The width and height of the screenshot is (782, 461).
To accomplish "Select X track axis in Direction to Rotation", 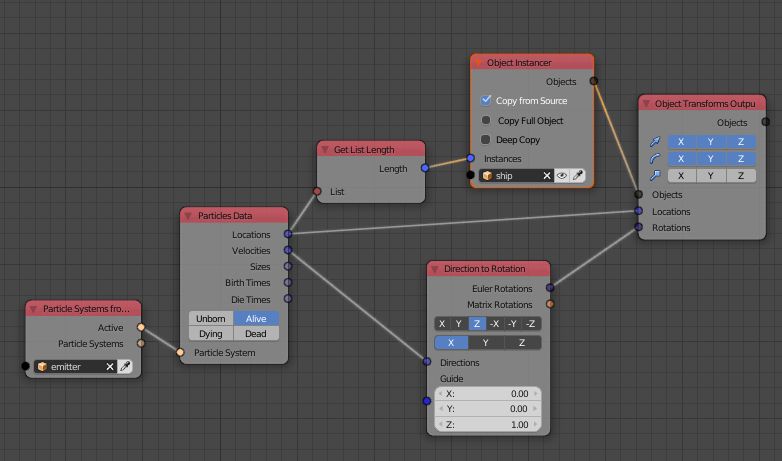I will pos(441,324).
